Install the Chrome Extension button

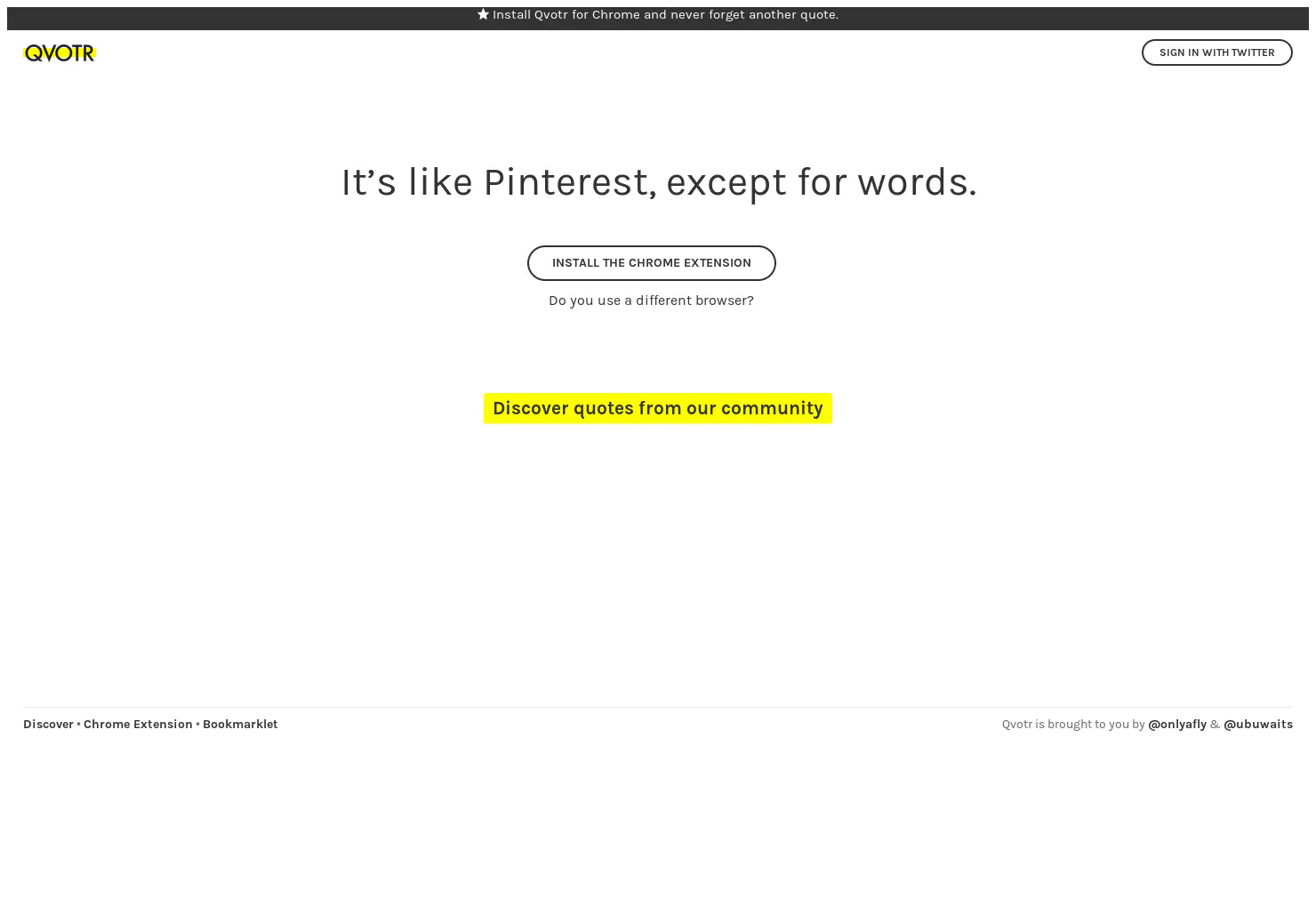(651, 263)
